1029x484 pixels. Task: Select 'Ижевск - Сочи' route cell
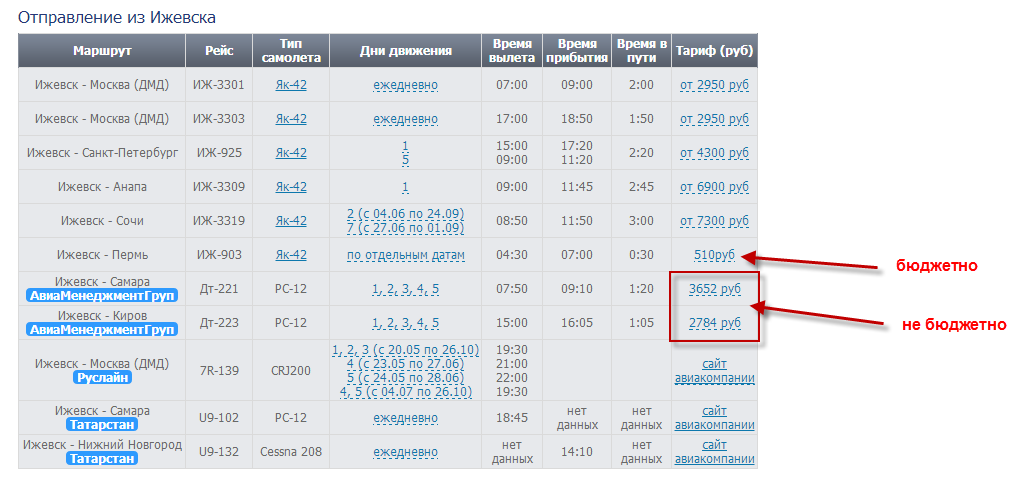[102, 221]
